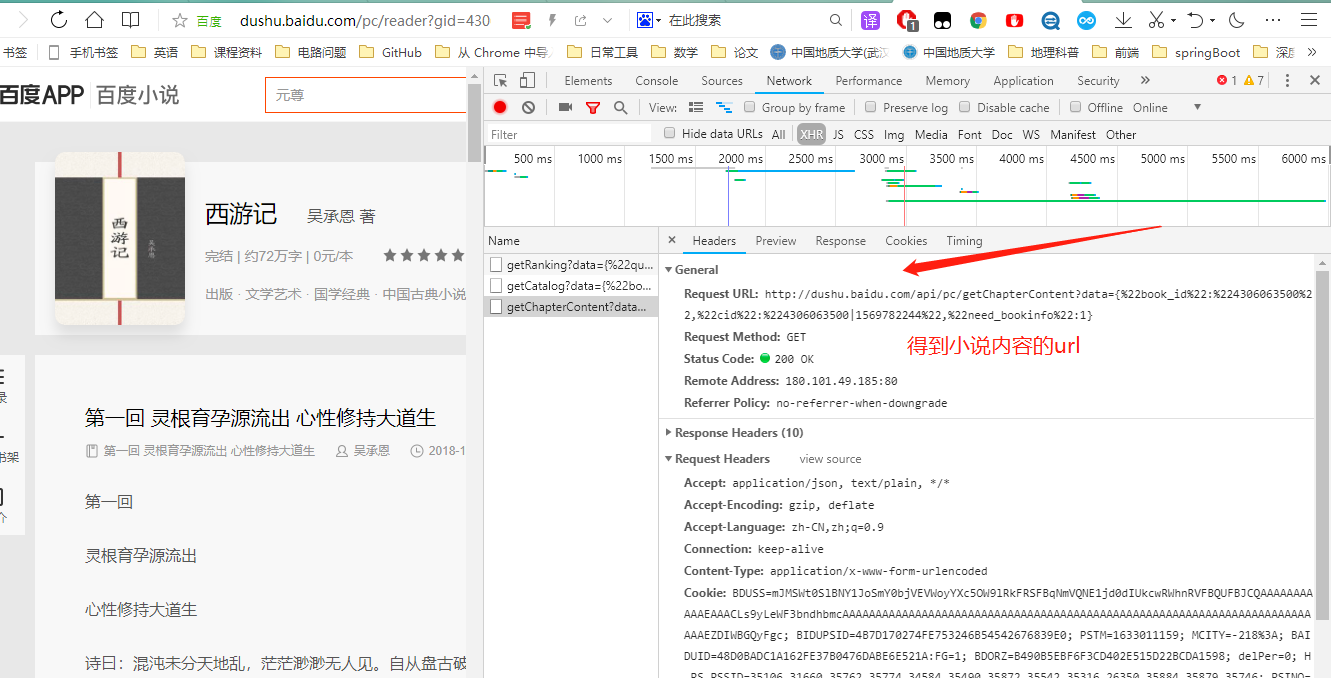Close the request details pane

tap(672, 240)
